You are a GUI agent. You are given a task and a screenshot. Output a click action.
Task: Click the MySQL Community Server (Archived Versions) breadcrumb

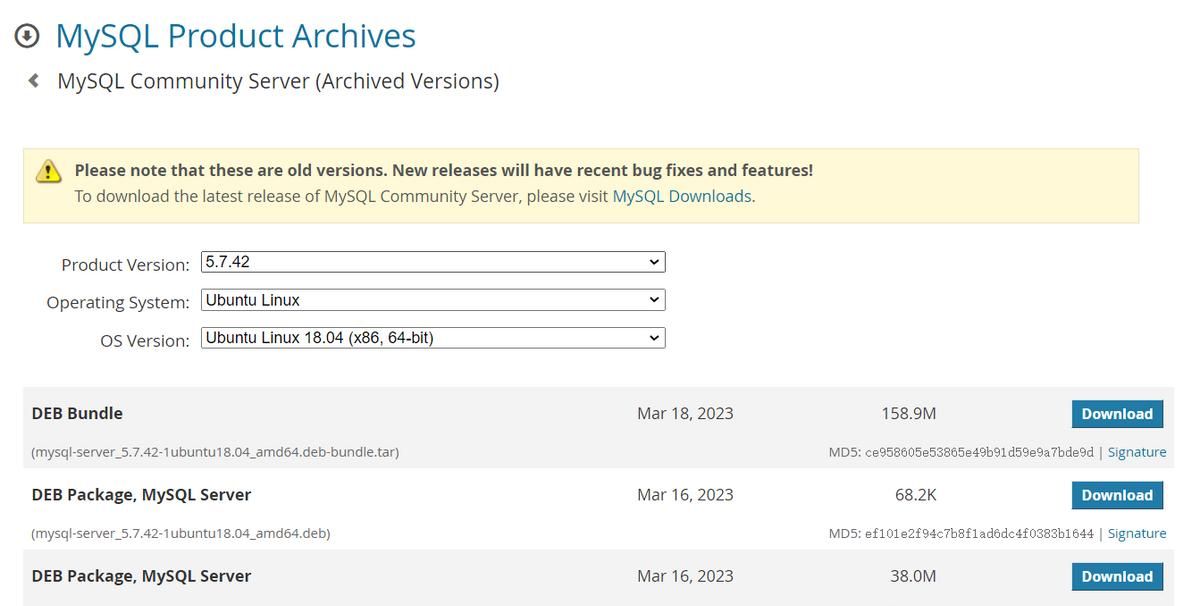click(277, 81)
